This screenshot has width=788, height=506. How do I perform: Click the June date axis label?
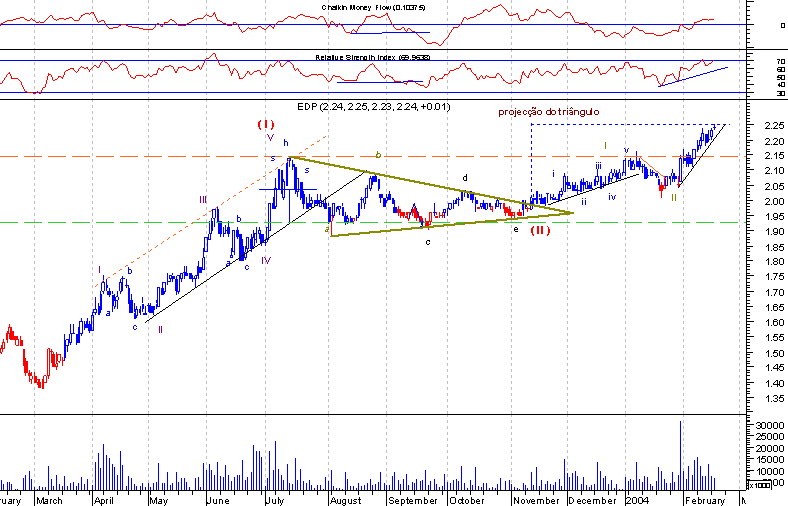[x=218, y=500]
